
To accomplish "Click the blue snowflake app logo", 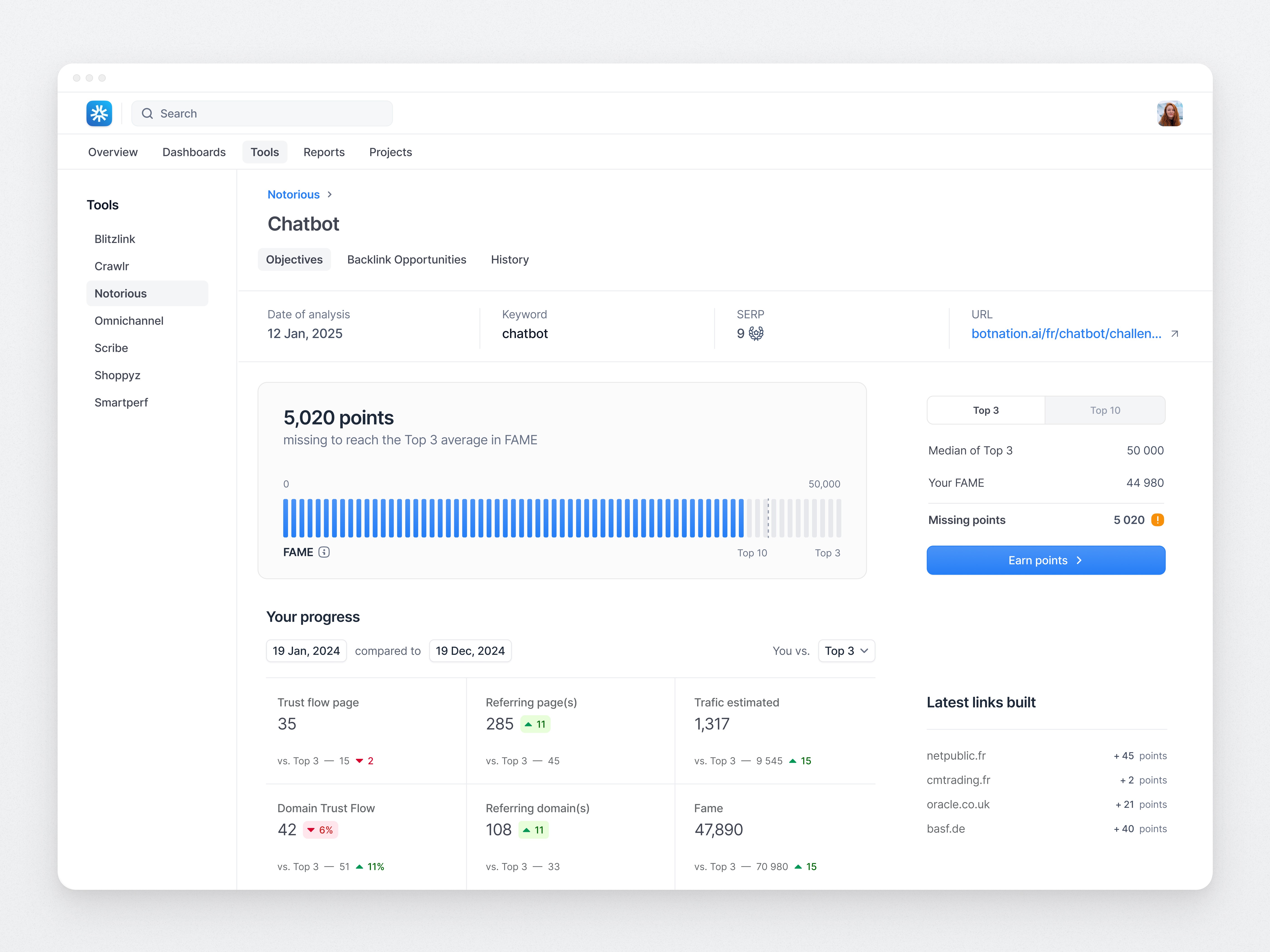I will pos(99,114).
